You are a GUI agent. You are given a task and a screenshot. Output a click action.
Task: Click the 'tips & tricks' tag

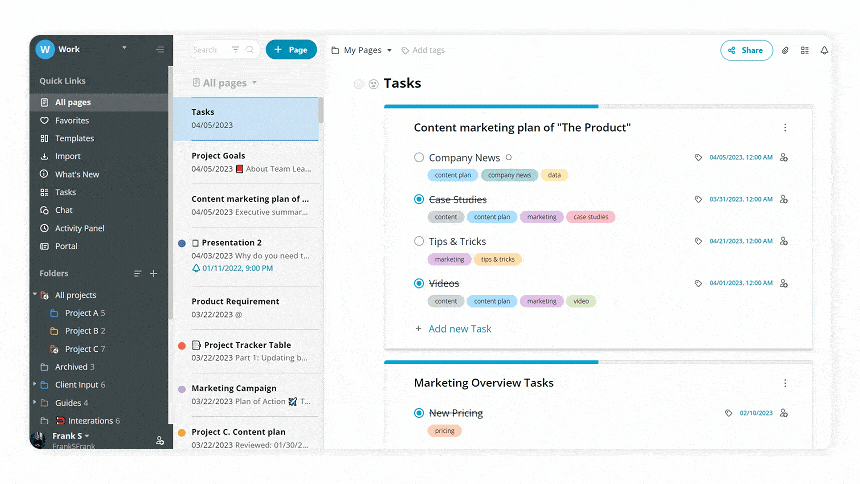point(497,260)
